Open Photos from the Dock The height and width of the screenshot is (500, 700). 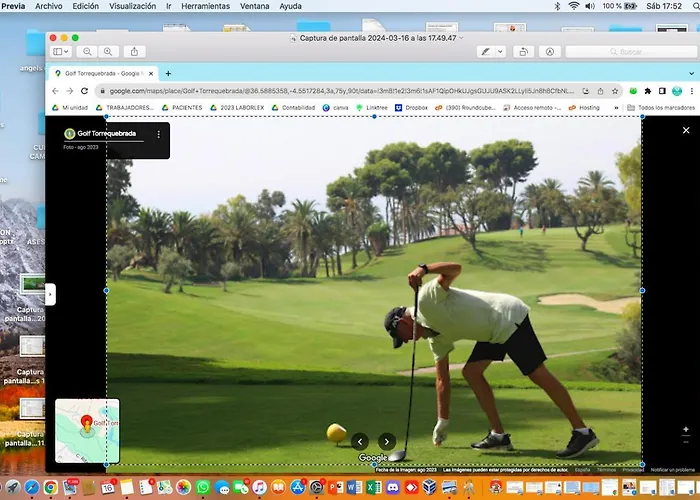coord(183,488)
